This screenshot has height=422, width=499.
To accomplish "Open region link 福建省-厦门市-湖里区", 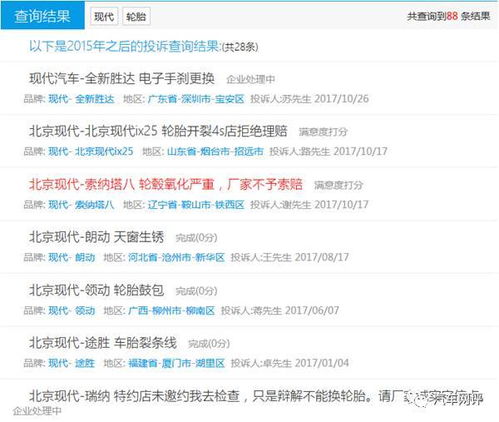I will coord(177,363).
